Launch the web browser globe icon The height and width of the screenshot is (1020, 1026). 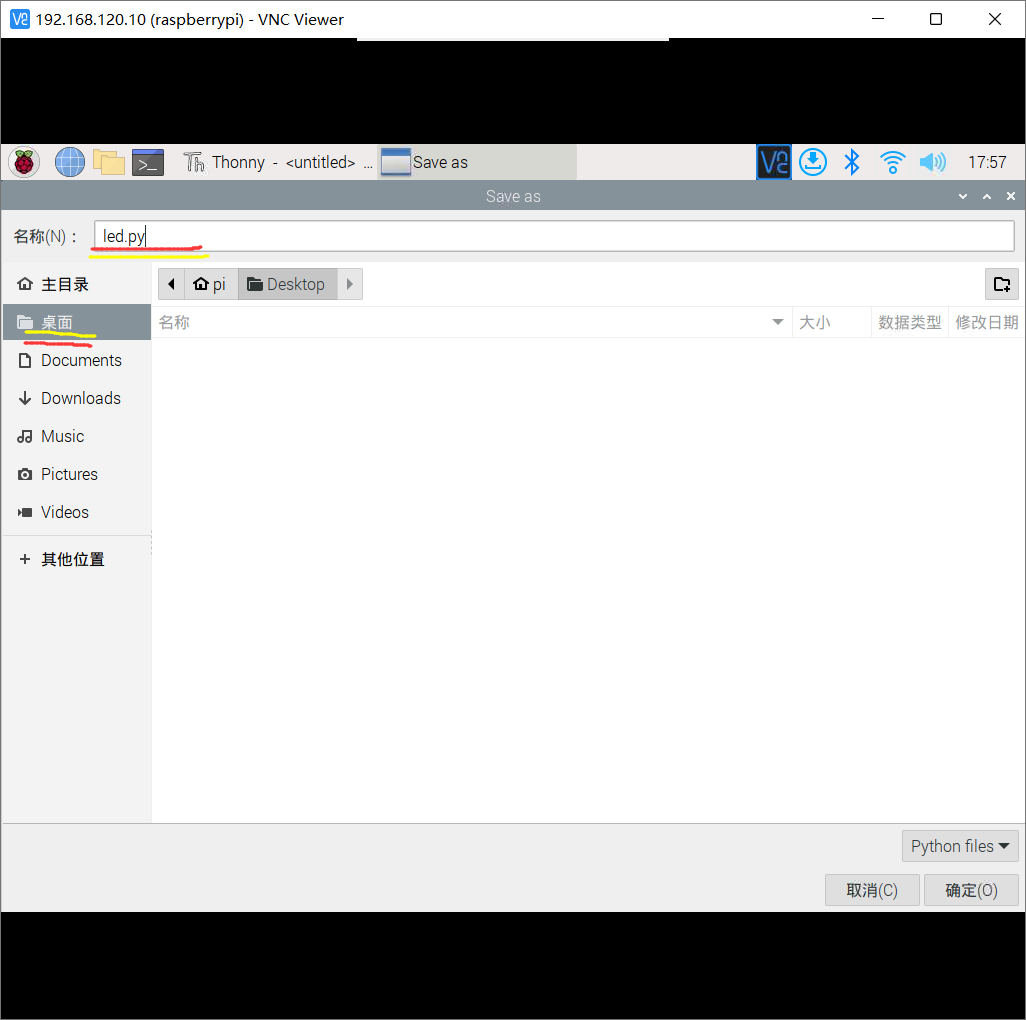click(69, 162)
